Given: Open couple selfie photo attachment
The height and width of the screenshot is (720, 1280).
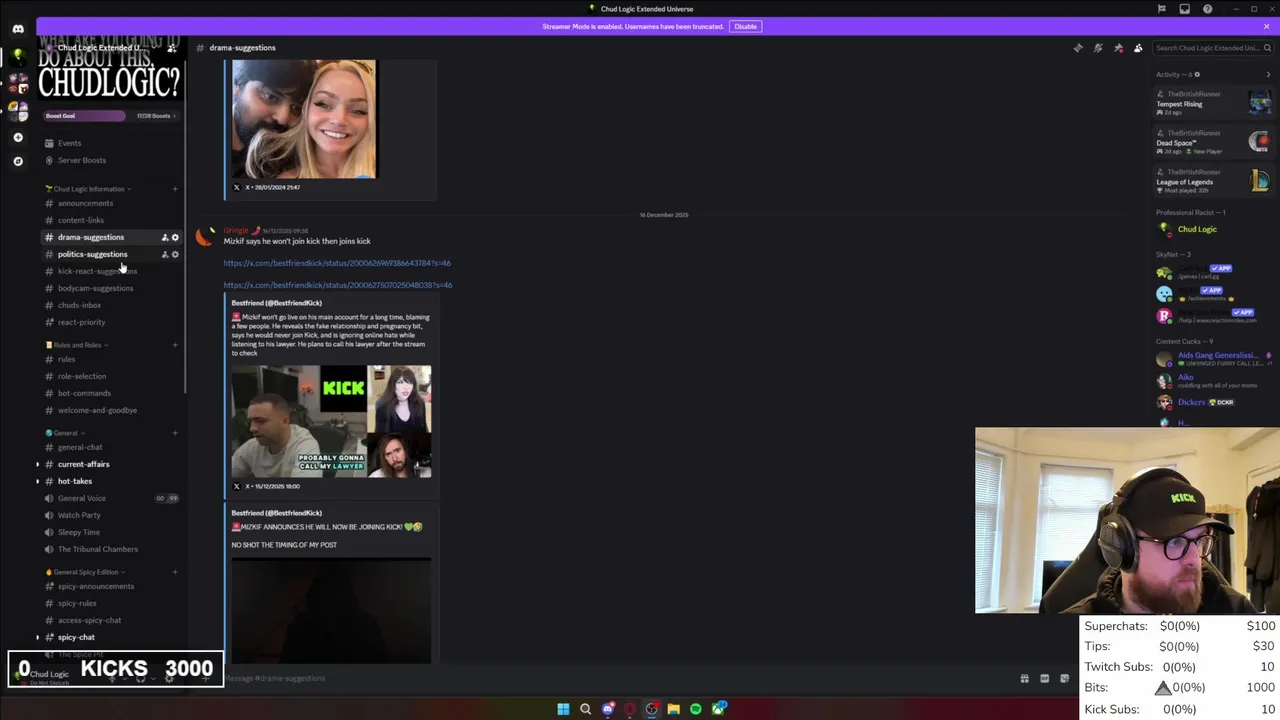Looking at the screenshot, I should [x=304, y=119].
